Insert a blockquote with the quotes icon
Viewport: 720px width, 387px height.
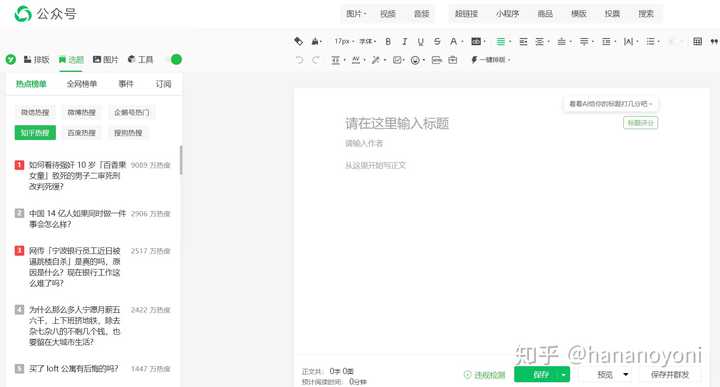click(714, 41)
